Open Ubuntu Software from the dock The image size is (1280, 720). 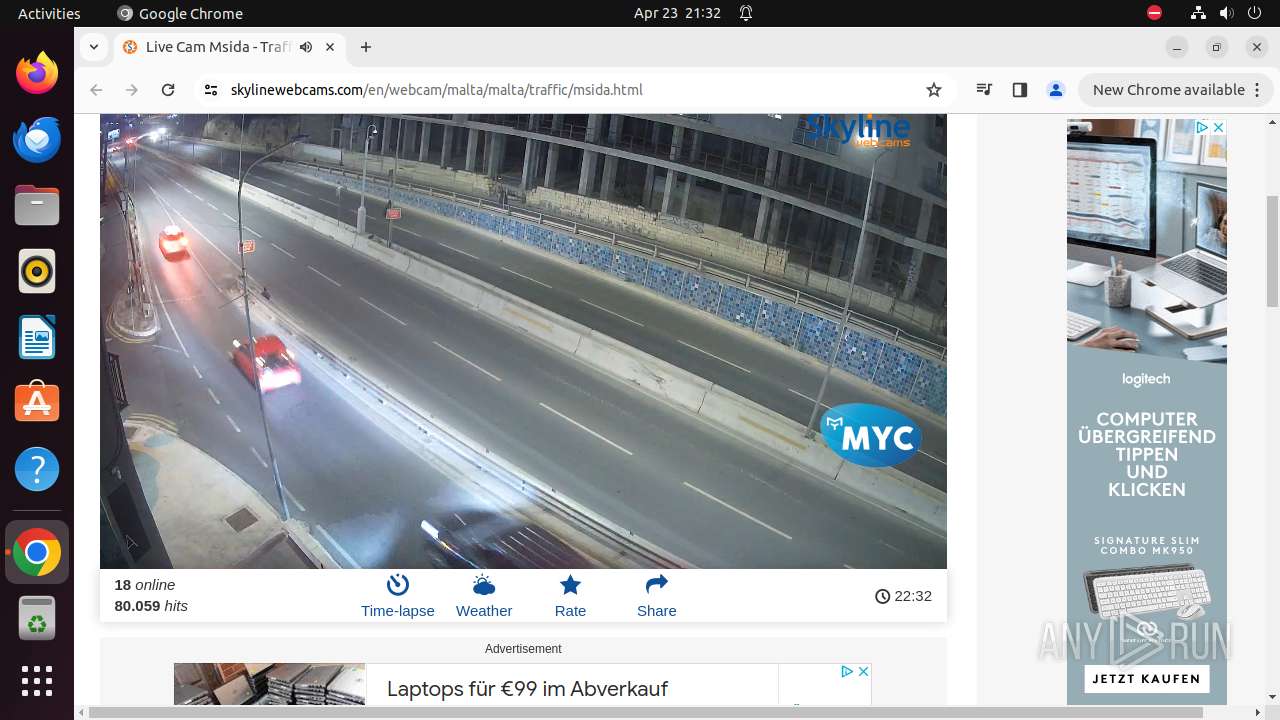coord(37,403)
